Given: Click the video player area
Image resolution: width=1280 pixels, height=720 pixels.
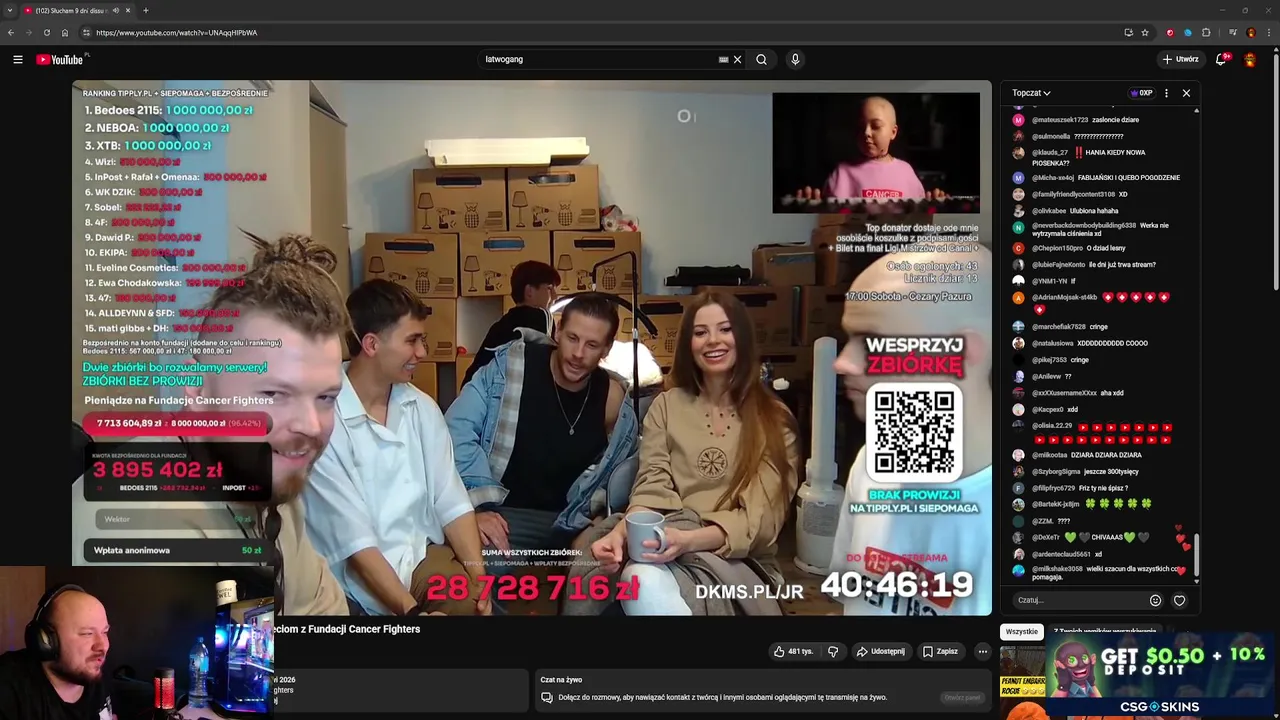Looking at the screenshot, I should click(532, 348).
